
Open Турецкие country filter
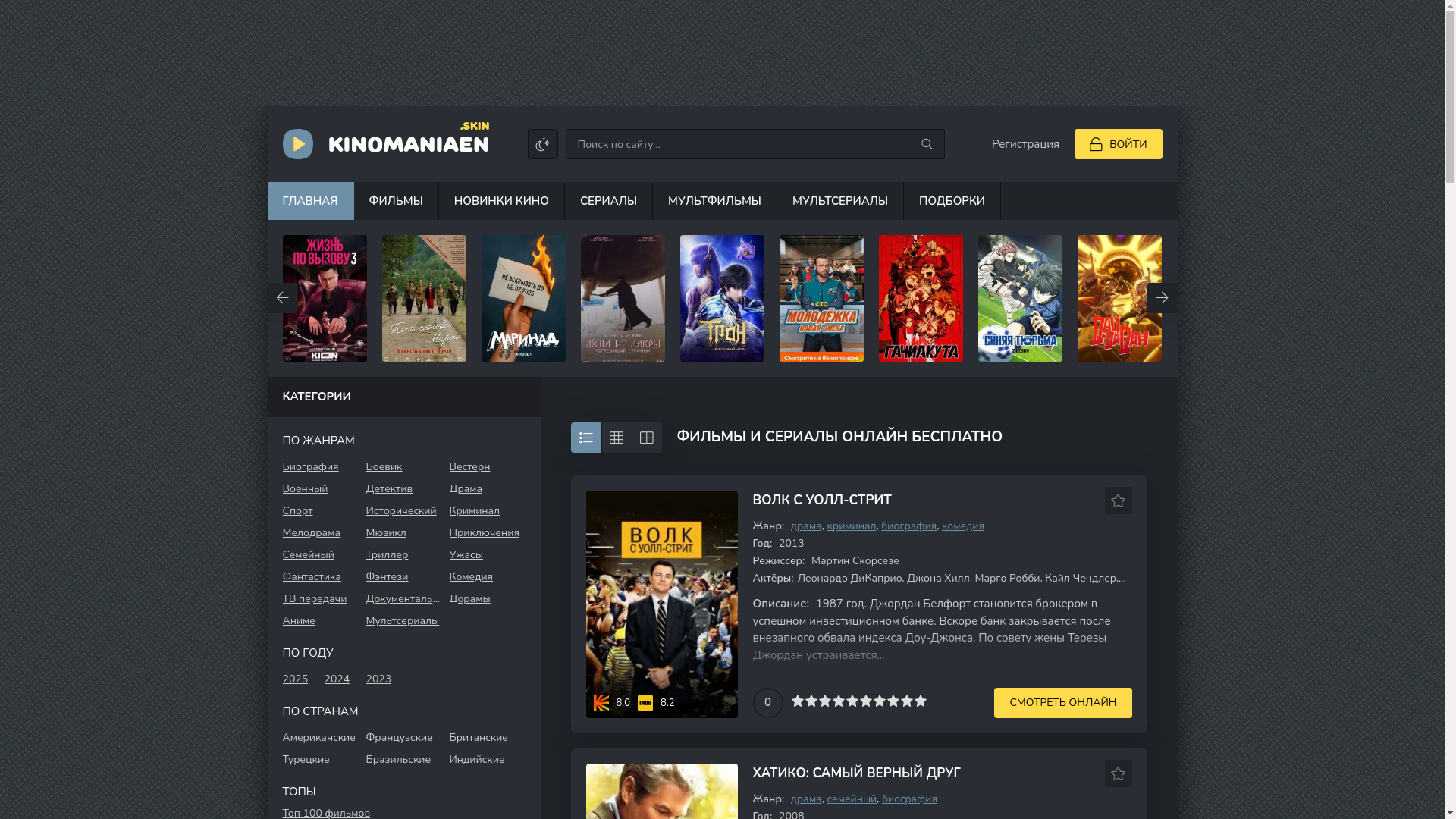click(306, 760)
